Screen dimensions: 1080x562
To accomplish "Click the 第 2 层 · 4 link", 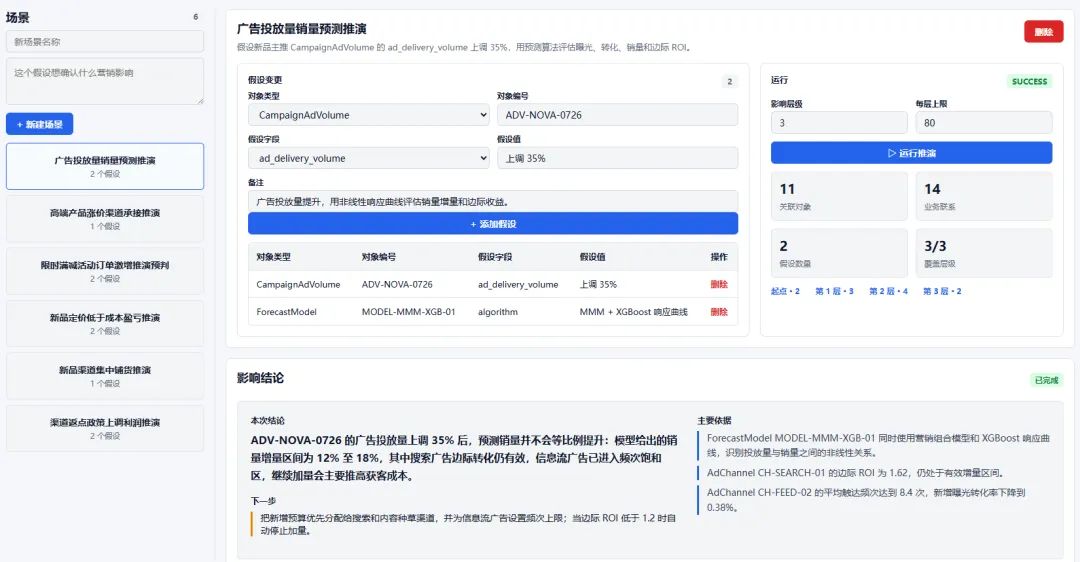I will click(x=889, y=291).
